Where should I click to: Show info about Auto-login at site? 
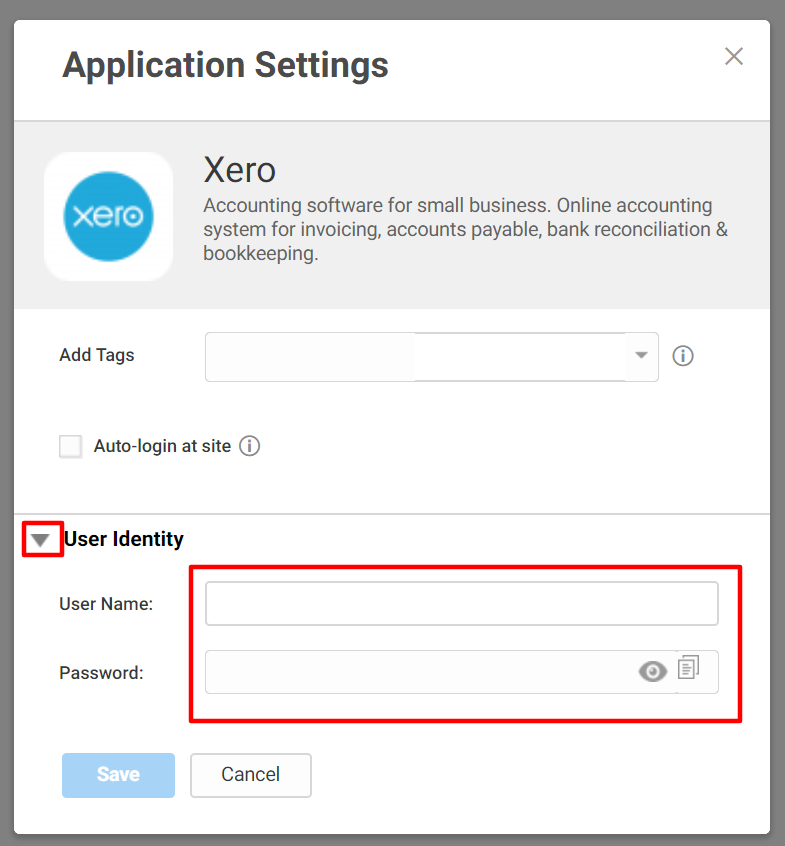(249, 446)
